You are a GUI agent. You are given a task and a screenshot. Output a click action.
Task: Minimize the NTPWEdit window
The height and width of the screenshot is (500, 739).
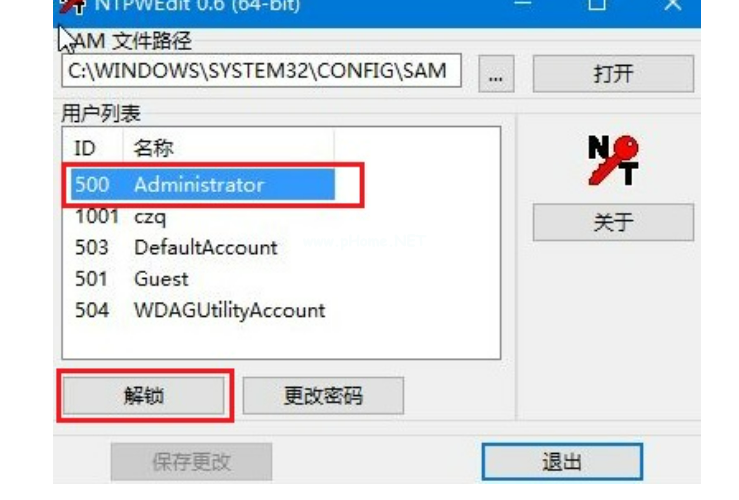point(522,6)
